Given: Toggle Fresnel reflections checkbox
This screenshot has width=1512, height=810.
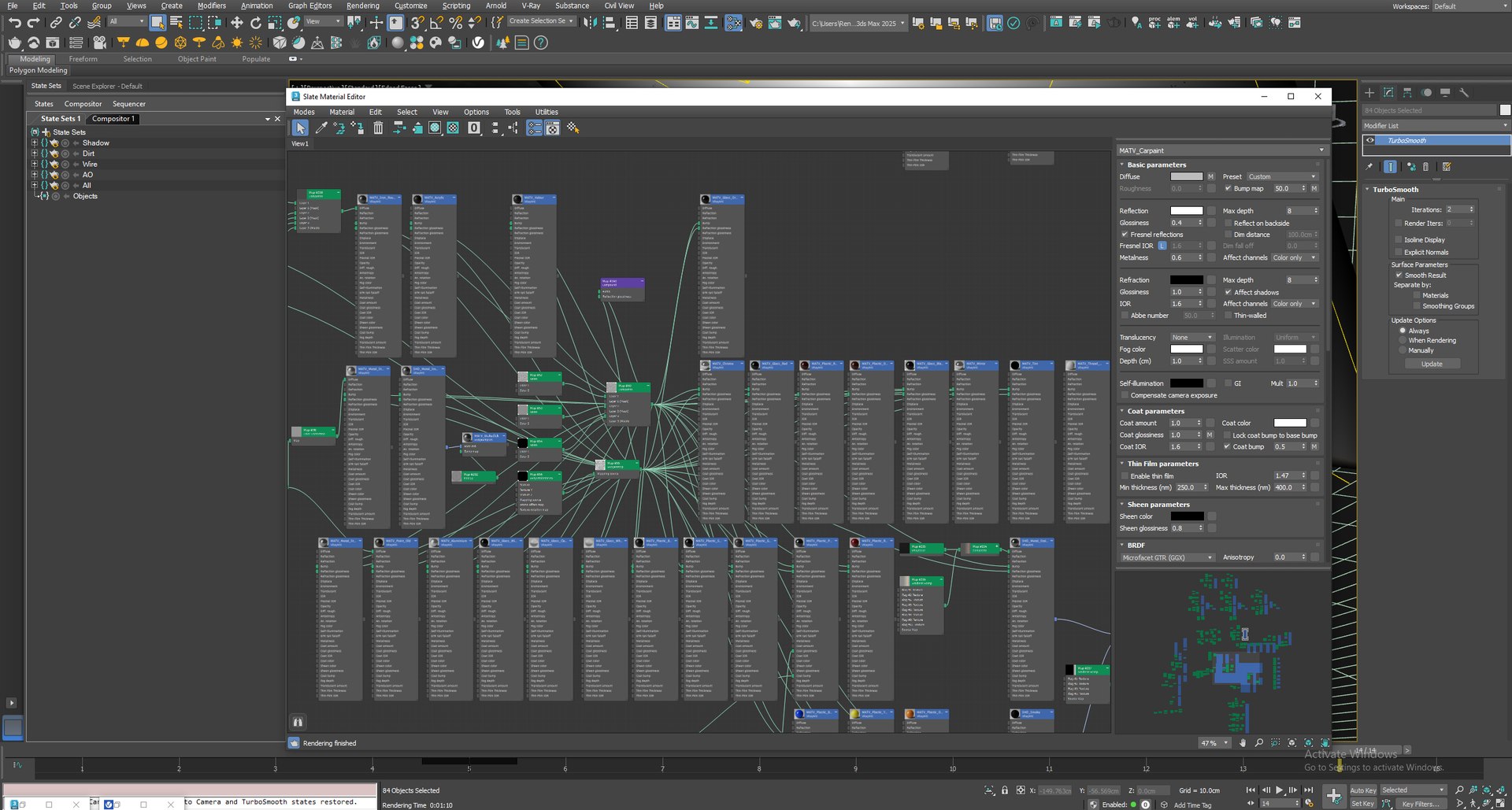Looking at the screenshot, I should (1125, 234).
